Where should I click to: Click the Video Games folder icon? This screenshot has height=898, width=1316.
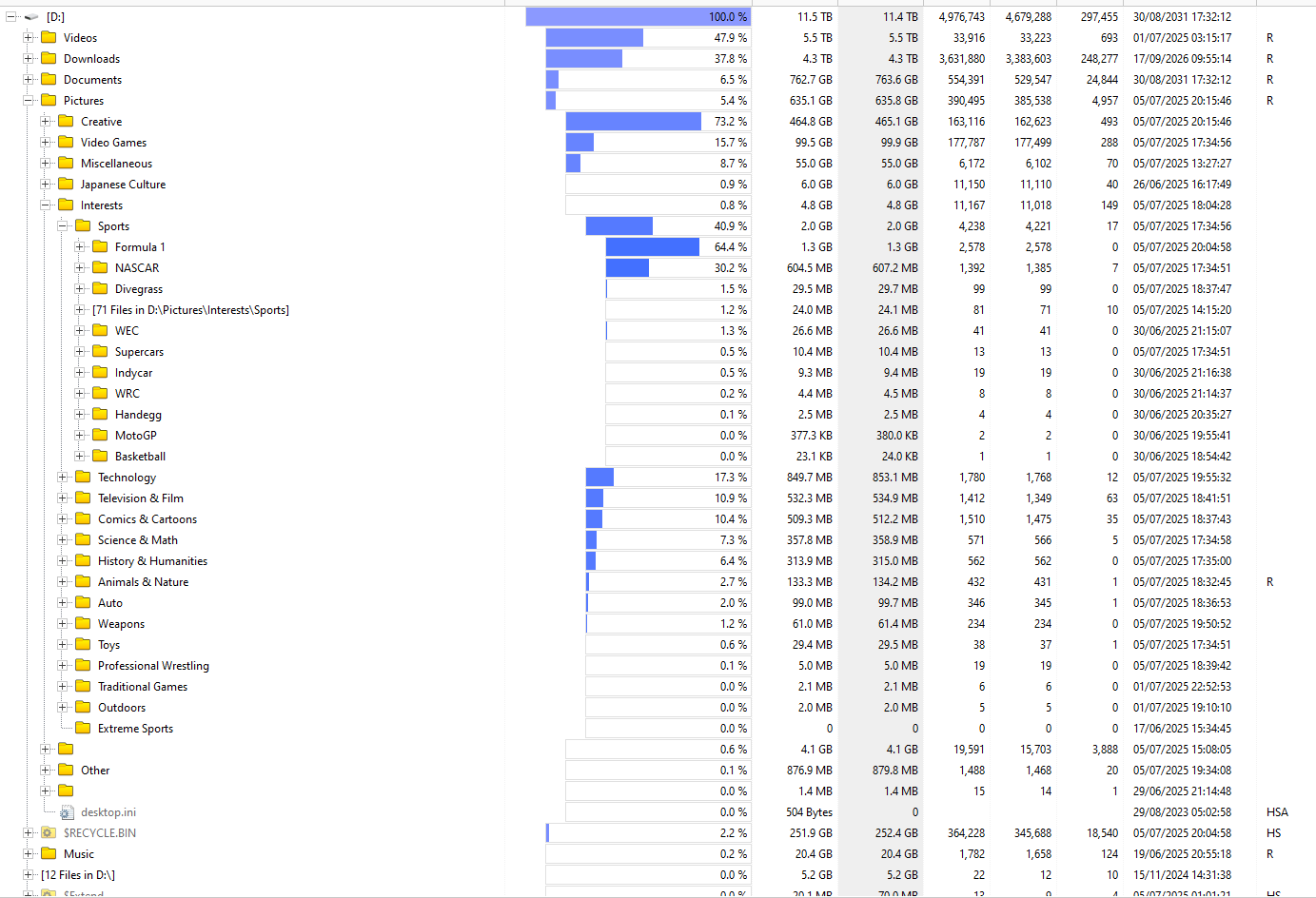pyautogui.click(x=66, y=143)
